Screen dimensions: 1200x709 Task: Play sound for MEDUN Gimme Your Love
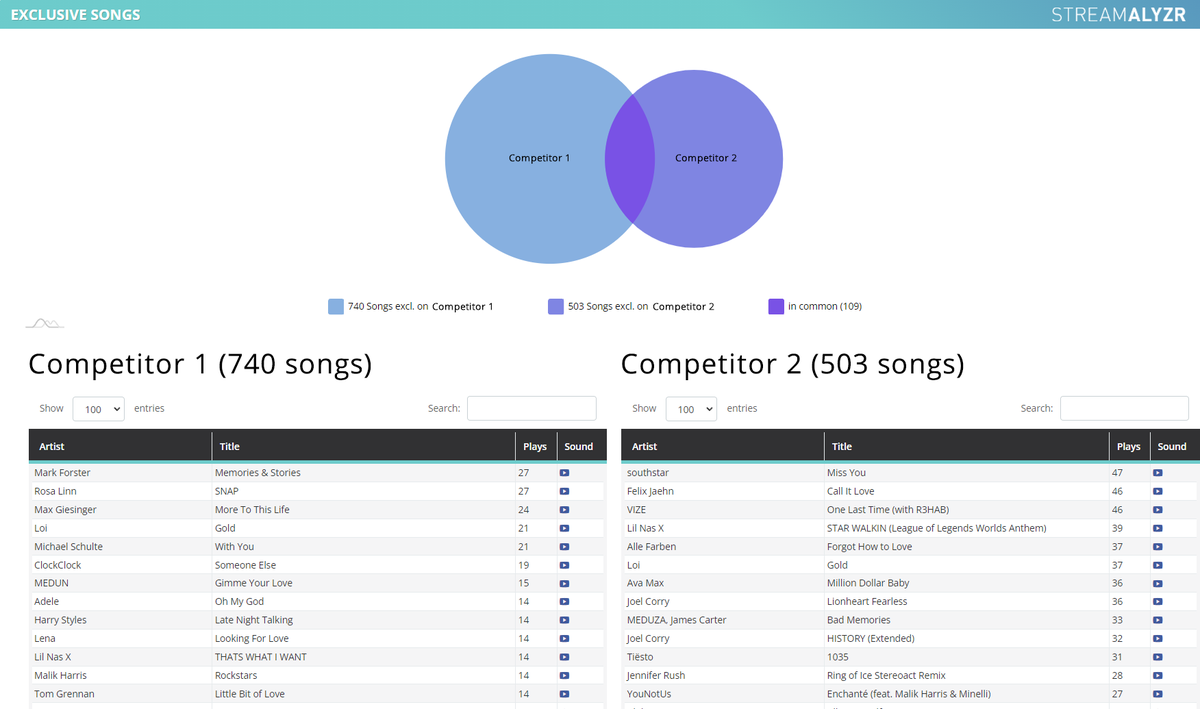click(564, 583)
